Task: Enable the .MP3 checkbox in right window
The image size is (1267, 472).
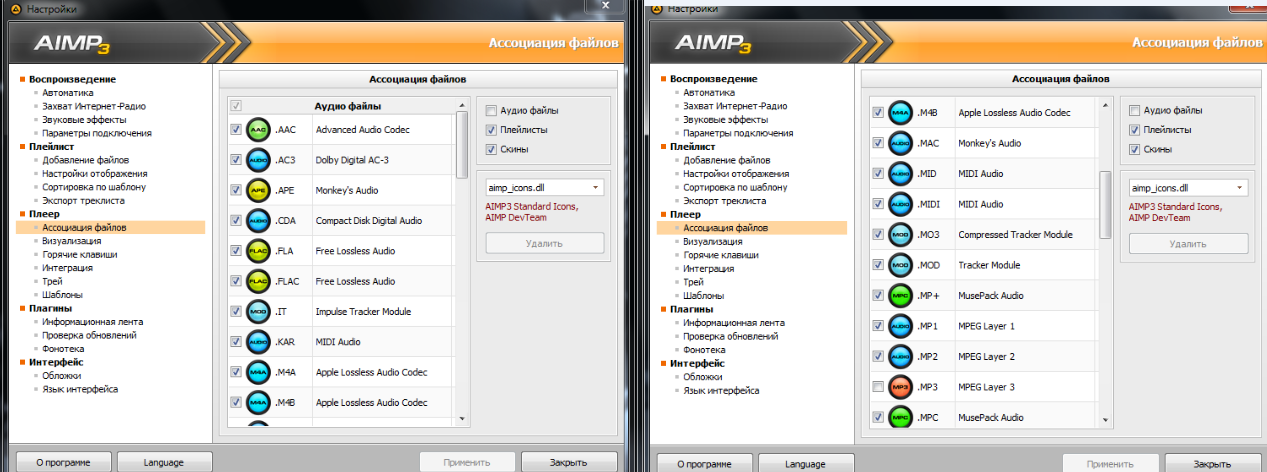Action: [877, 387]
